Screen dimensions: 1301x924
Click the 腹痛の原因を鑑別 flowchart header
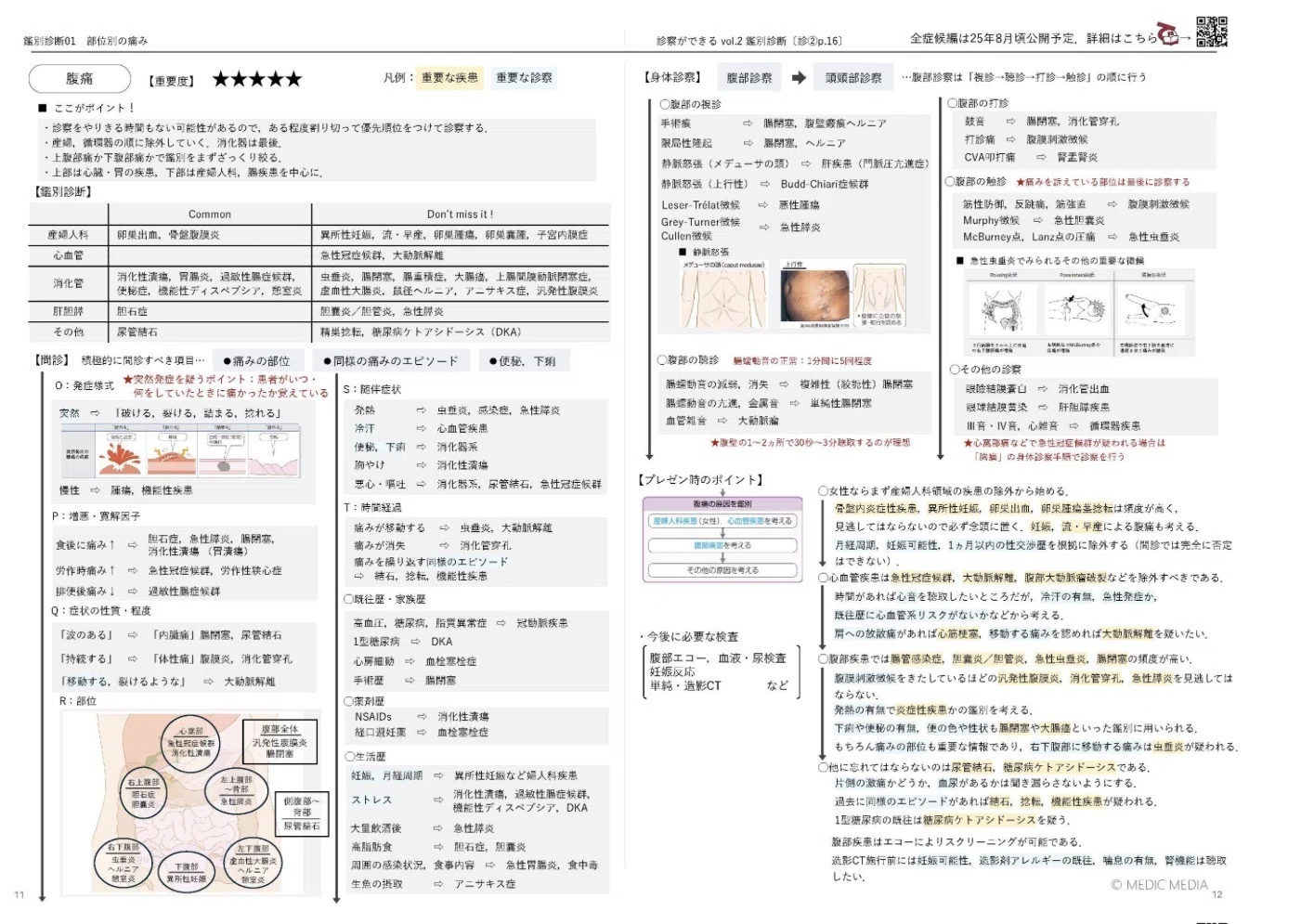[723, 503]
